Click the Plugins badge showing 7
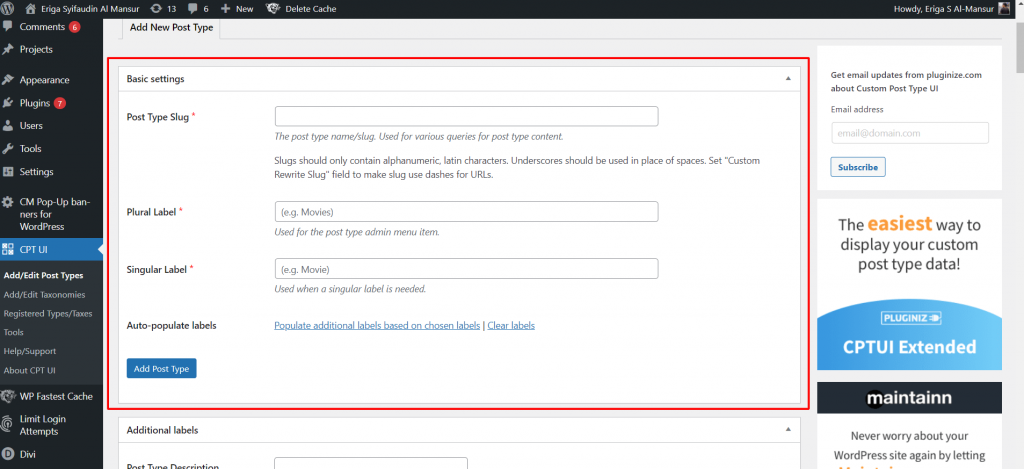Image resolution: width=1024 pixels, height=469 pixels. pyautogui.click(x=60, y=103)
